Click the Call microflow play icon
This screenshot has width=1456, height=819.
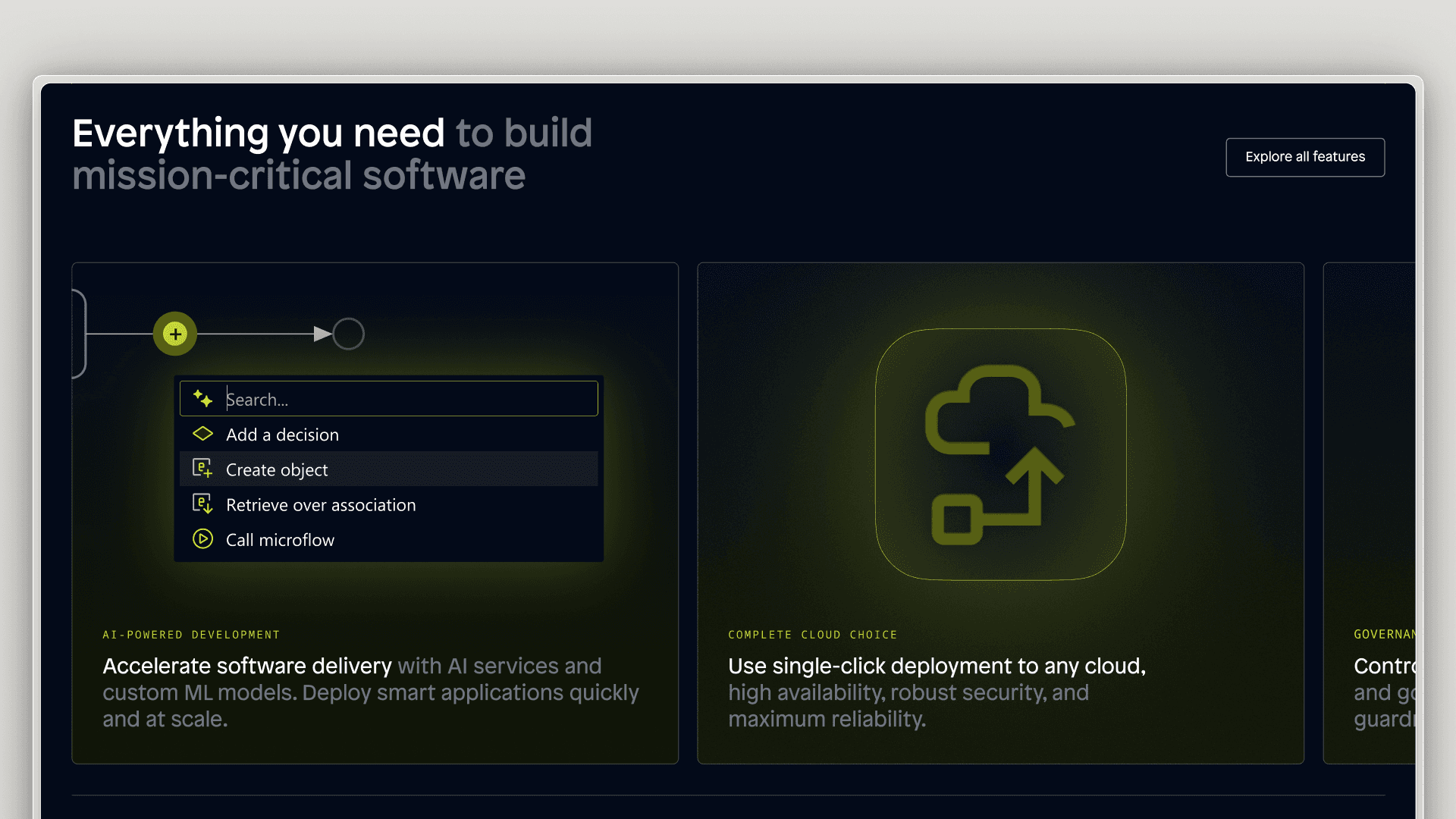tap(202, 539)
